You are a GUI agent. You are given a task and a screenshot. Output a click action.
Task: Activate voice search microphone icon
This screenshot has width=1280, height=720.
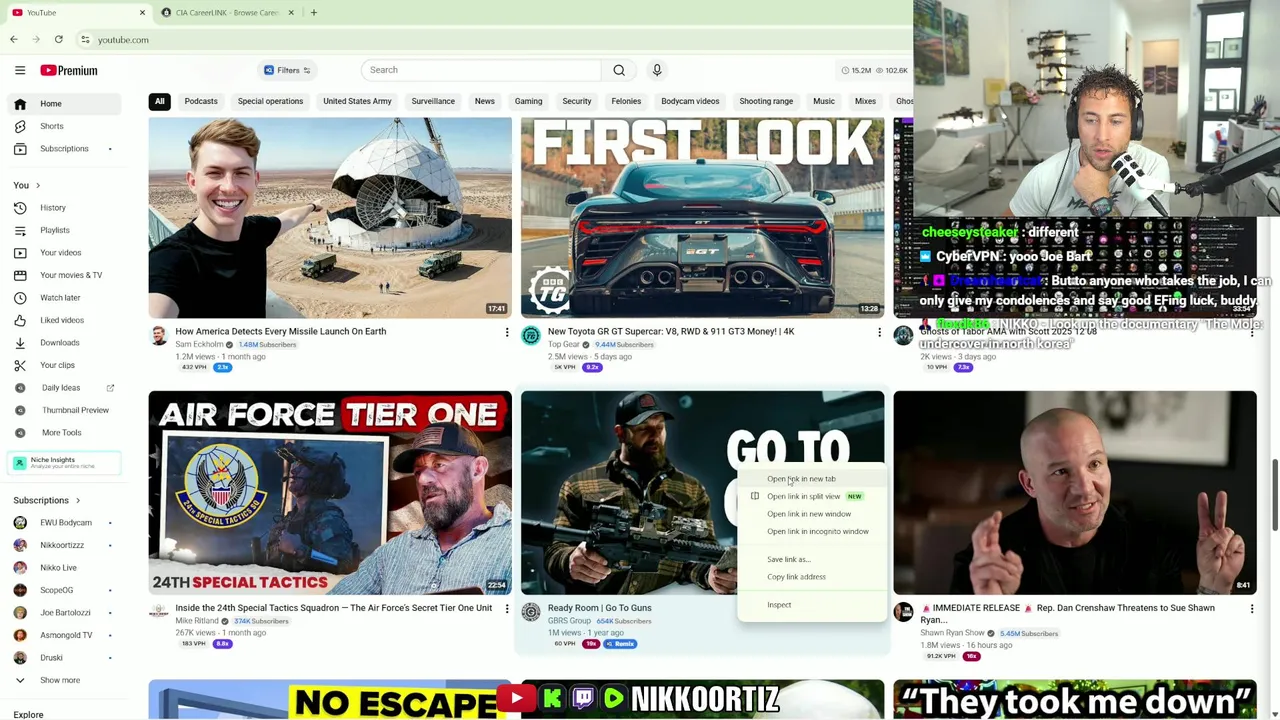pyautogui.click(x=657, y=70)
